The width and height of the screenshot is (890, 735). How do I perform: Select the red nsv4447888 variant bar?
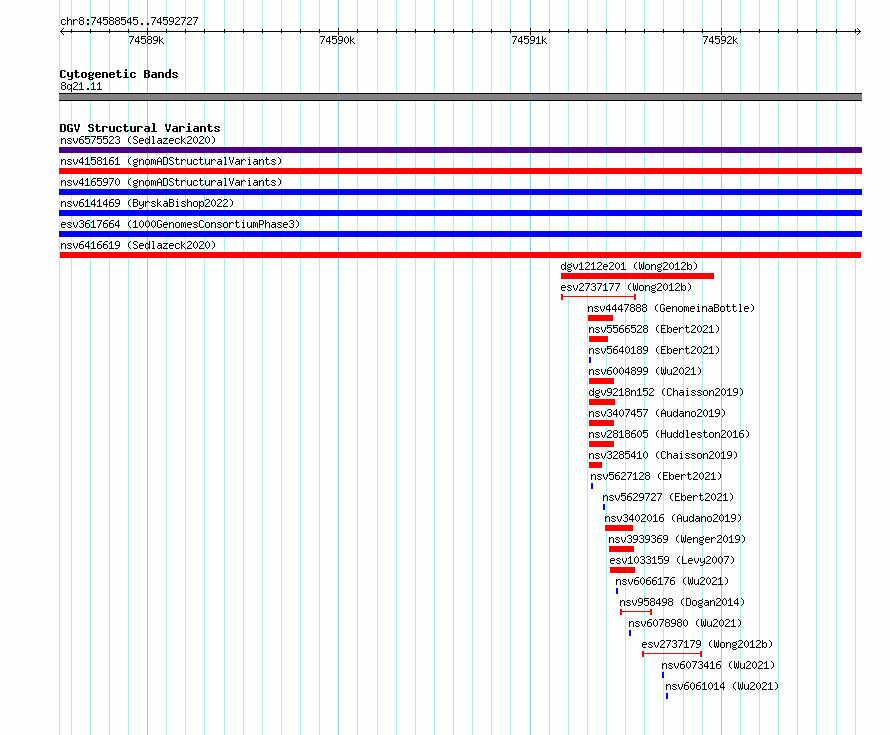tap(601, 318)
